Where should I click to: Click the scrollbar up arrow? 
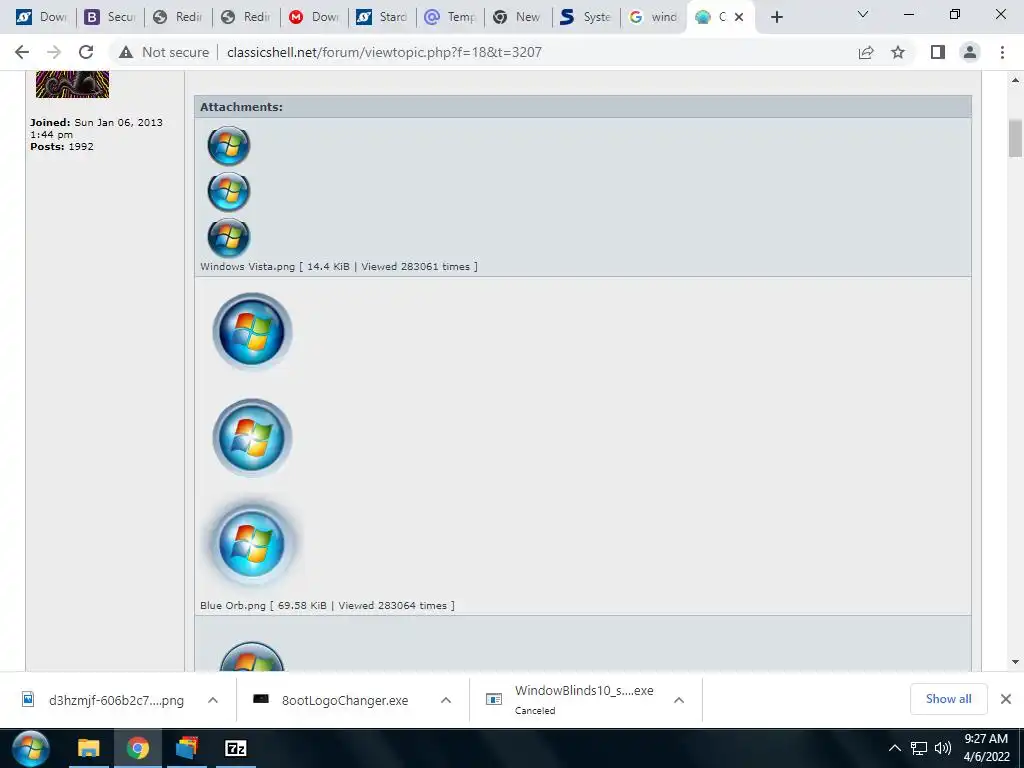[x=1015, y=80]
